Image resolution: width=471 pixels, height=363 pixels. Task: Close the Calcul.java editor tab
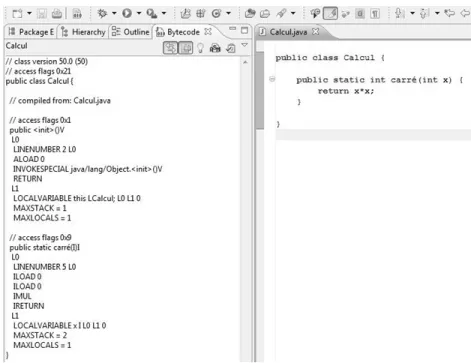315,32
